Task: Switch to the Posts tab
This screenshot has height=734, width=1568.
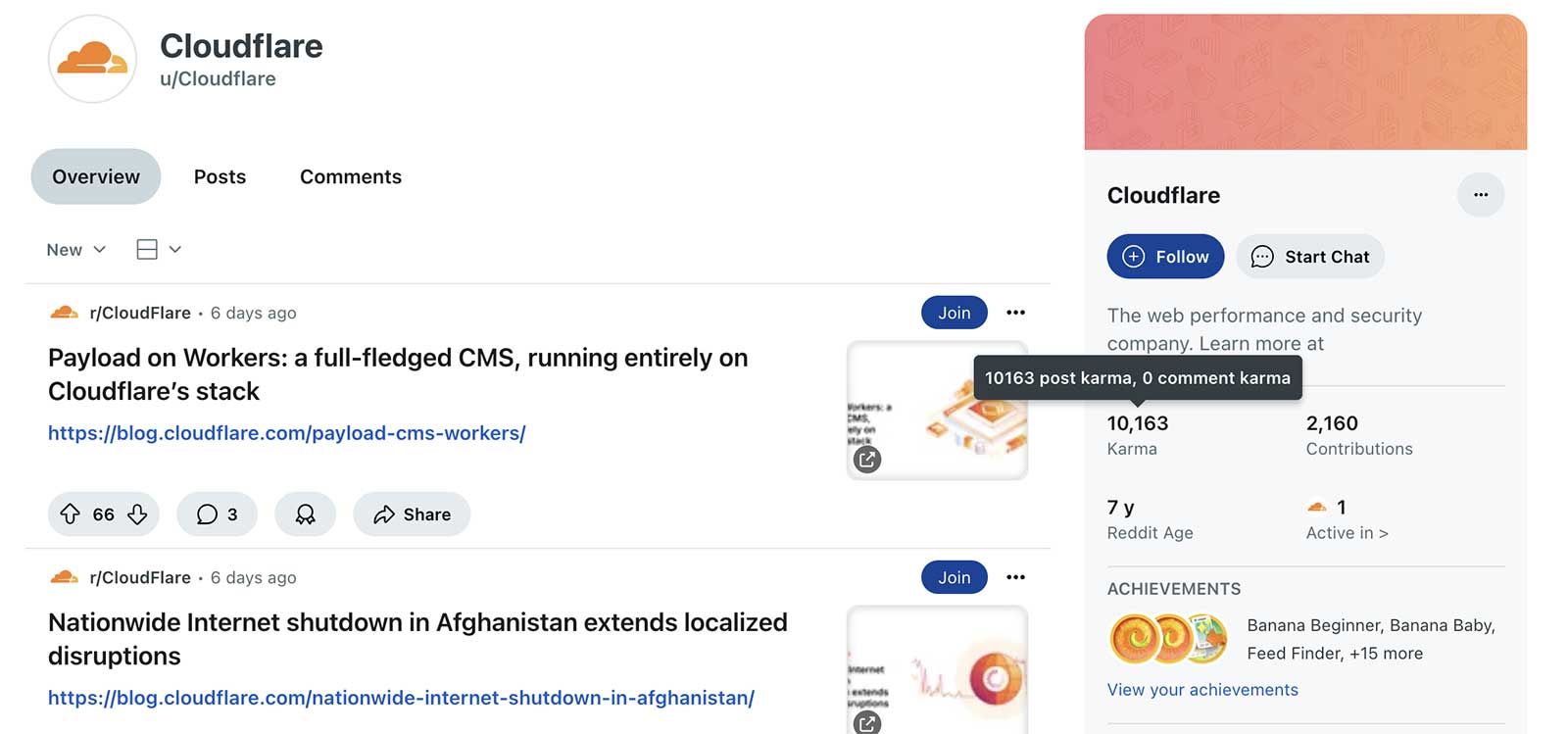Action: 220,176
